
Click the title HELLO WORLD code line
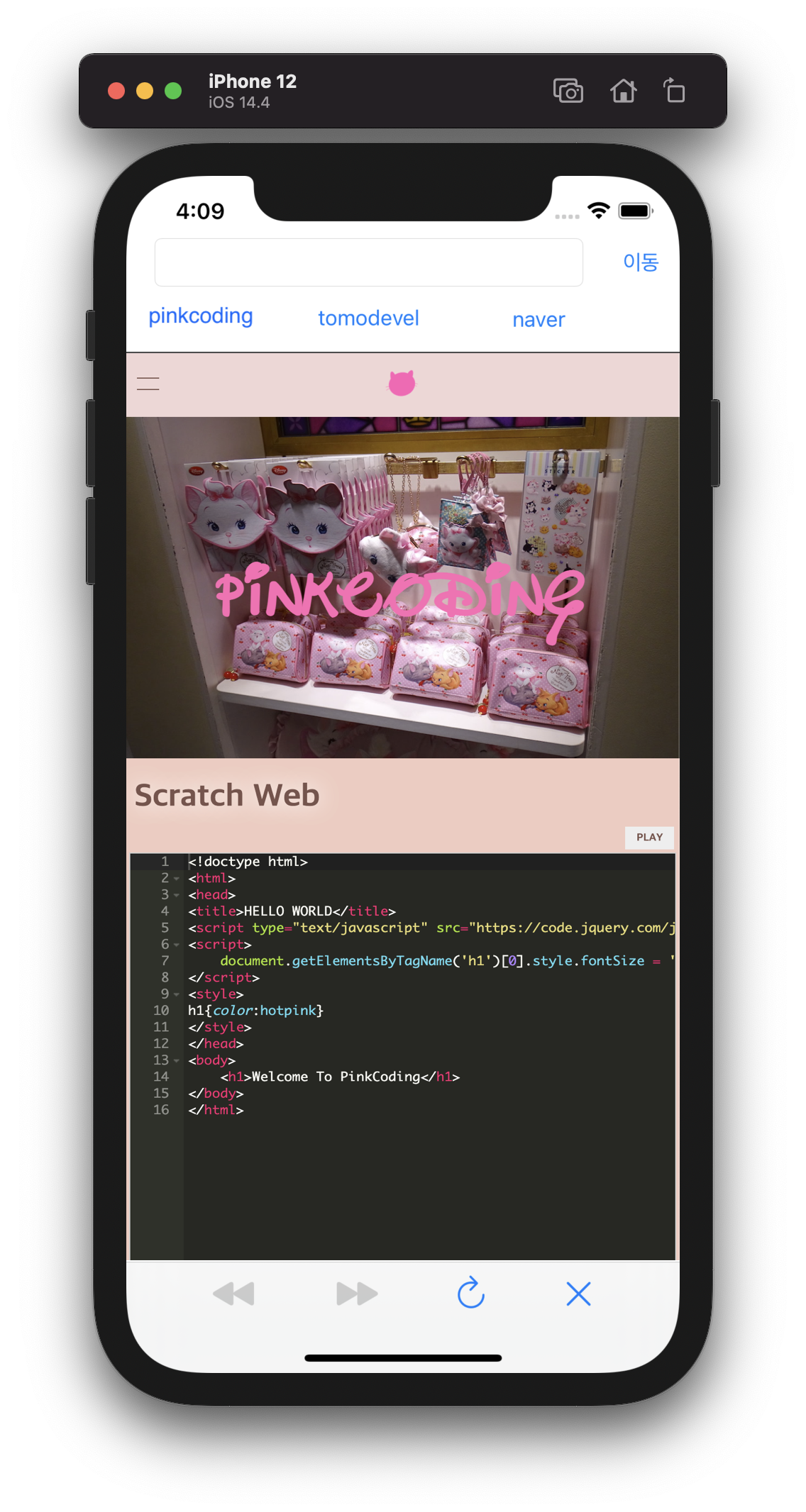[x=292, y=911]
